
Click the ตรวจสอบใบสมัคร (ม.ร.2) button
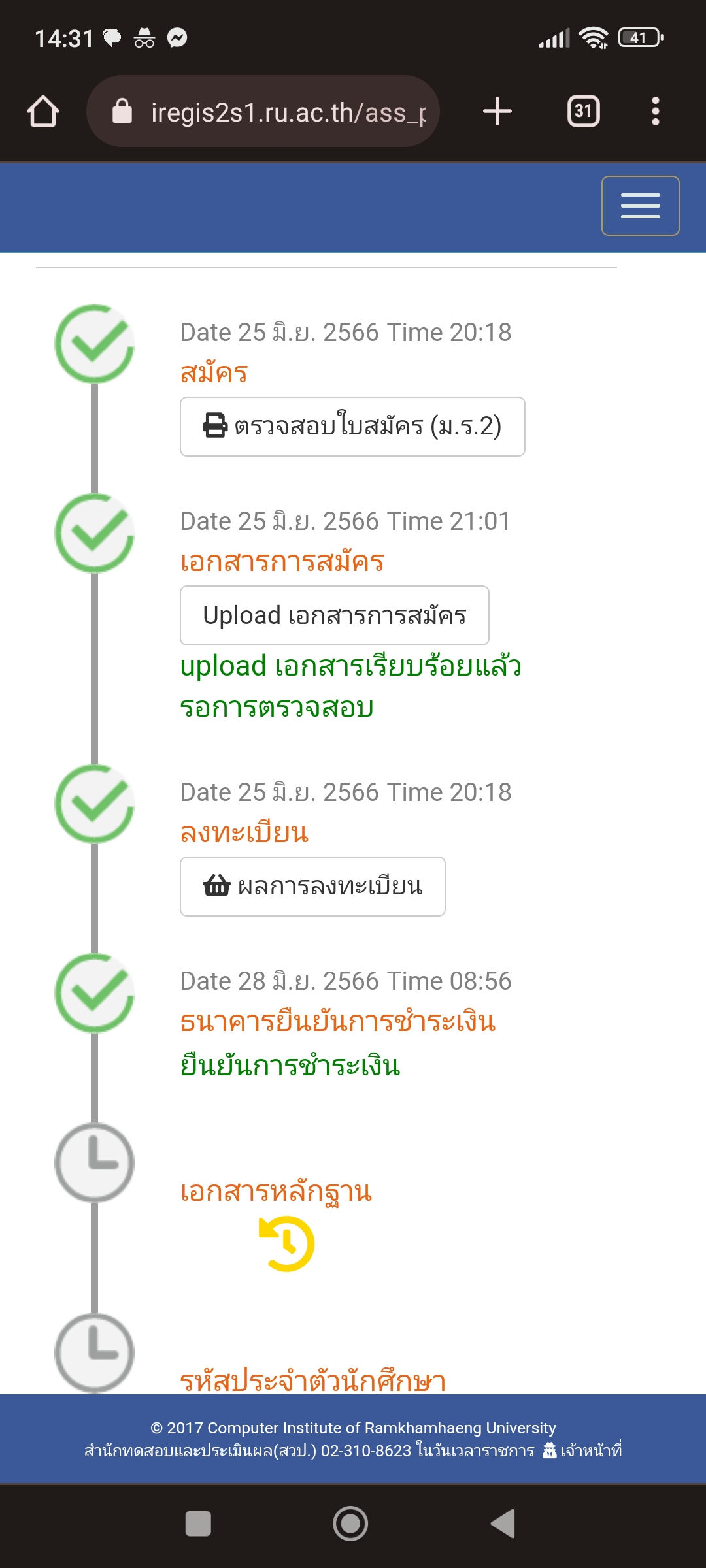tap(352, 427)
